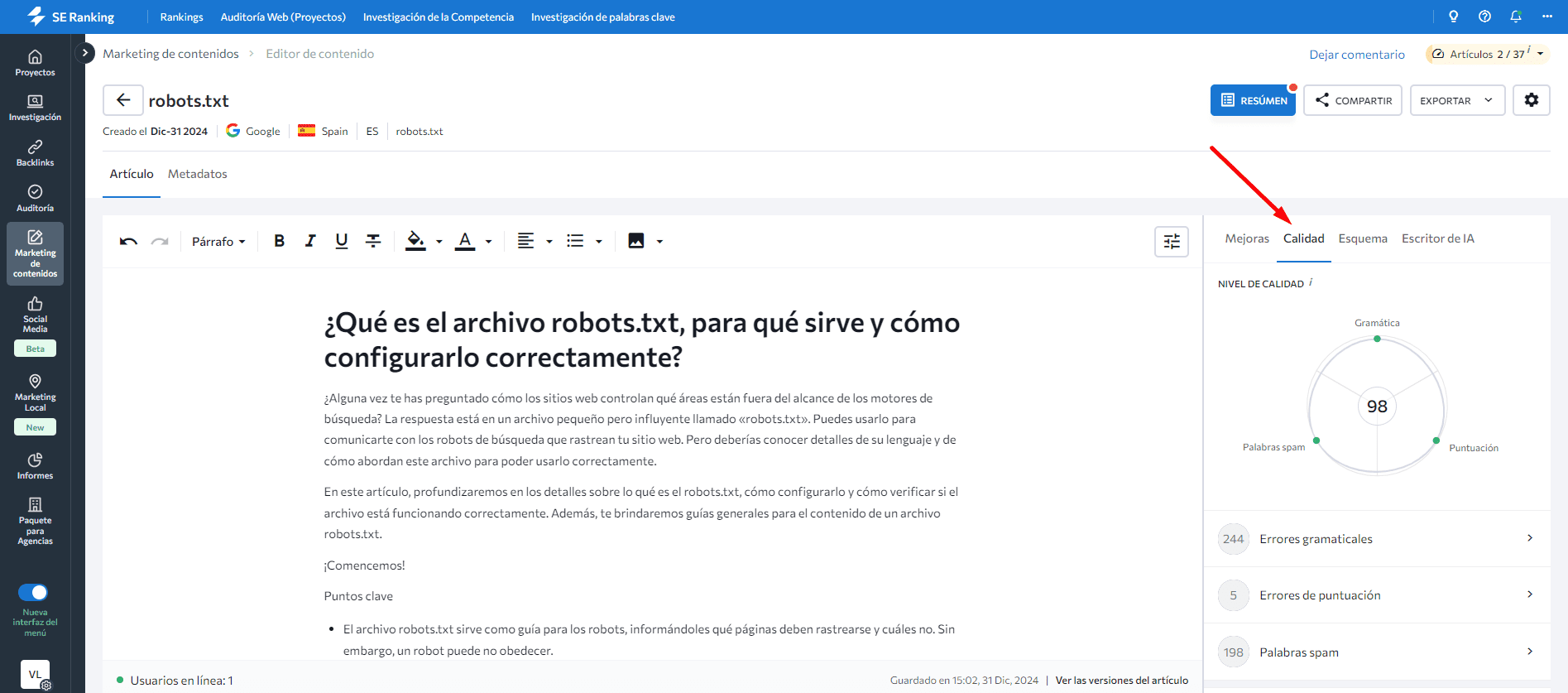Toggle bold formatting
The image size is (1568, 693).
pos(279,241)
